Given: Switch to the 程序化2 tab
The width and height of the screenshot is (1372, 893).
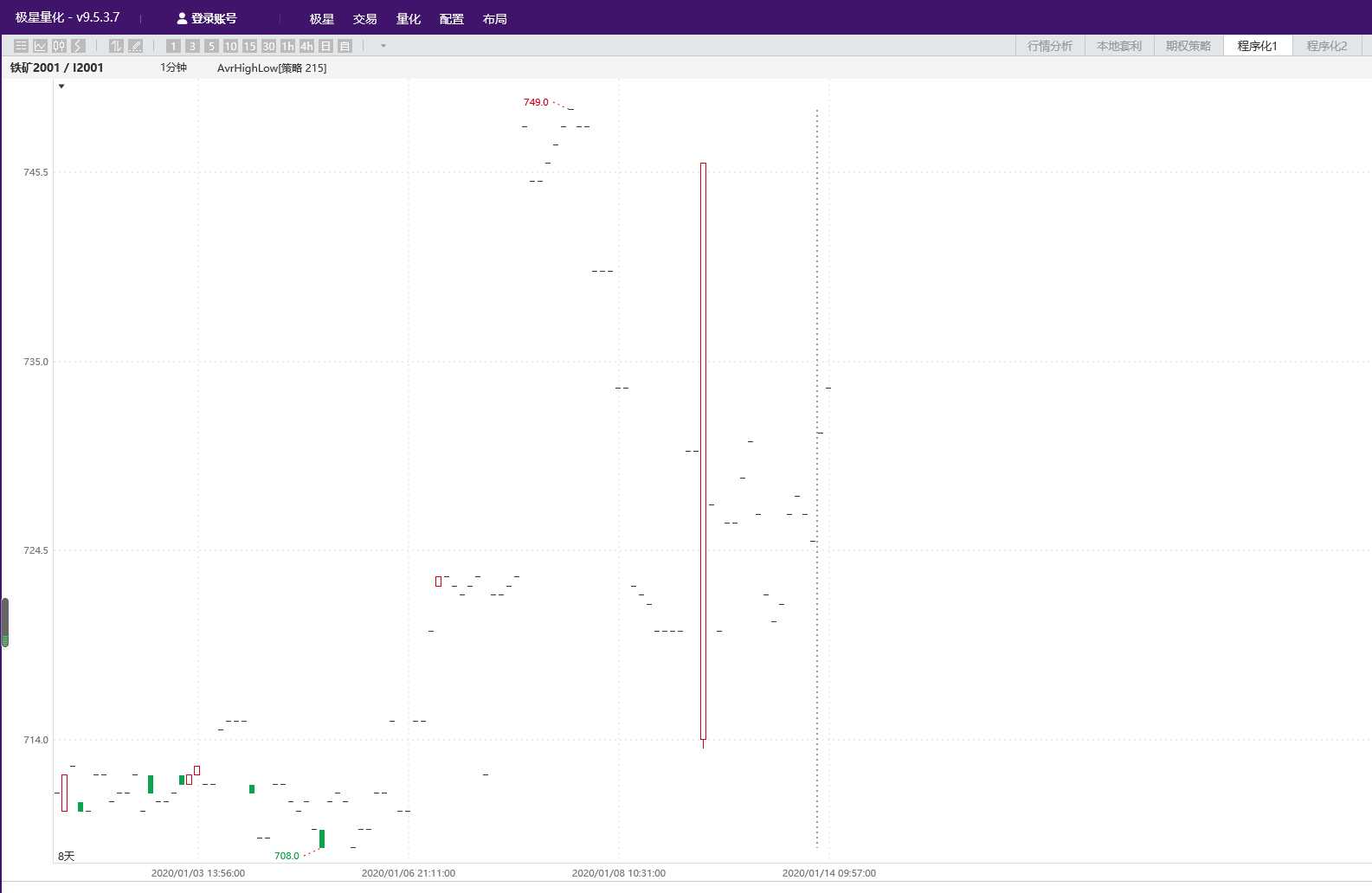Looking at the screenshot, I should 1327,46.
